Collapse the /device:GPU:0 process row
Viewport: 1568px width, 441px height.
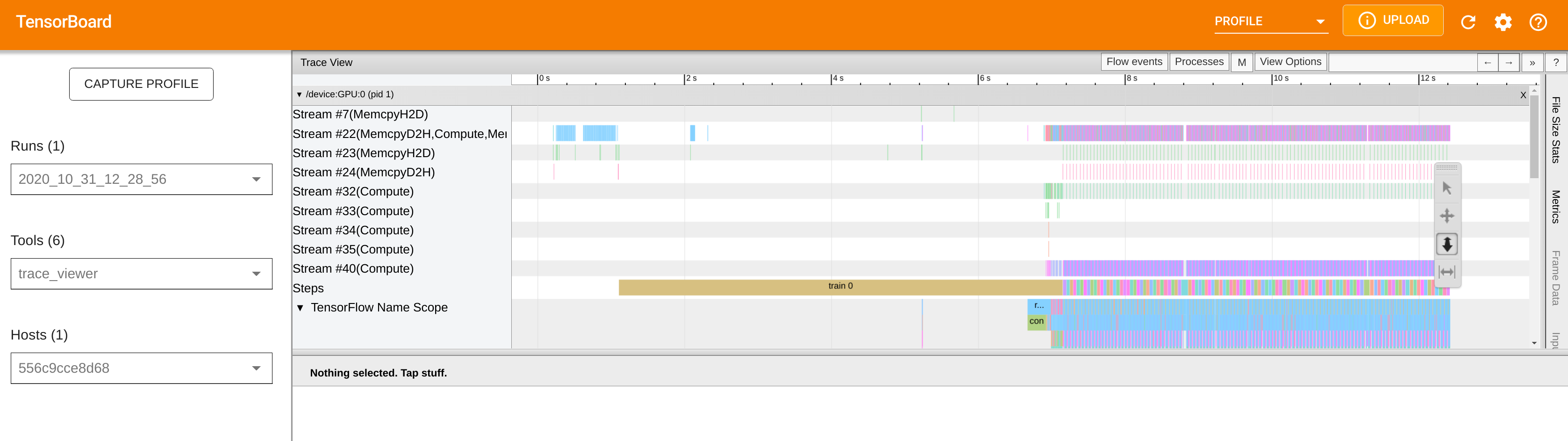pyautogui.click(x=300, y=94)
